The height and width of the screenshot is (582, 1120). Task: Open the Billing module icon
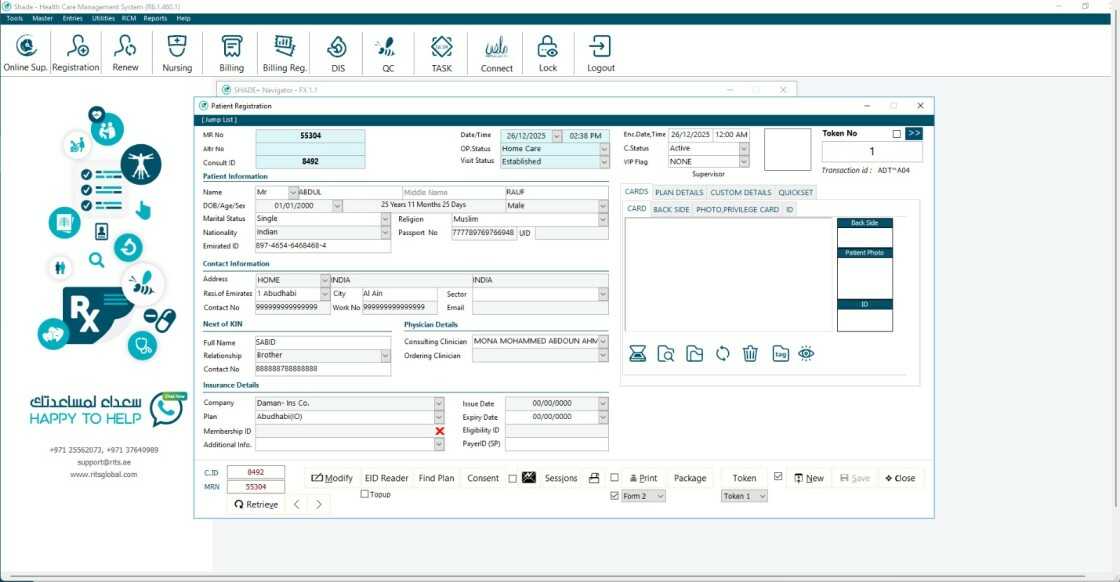pyautogui.click(x=231, y=54)
